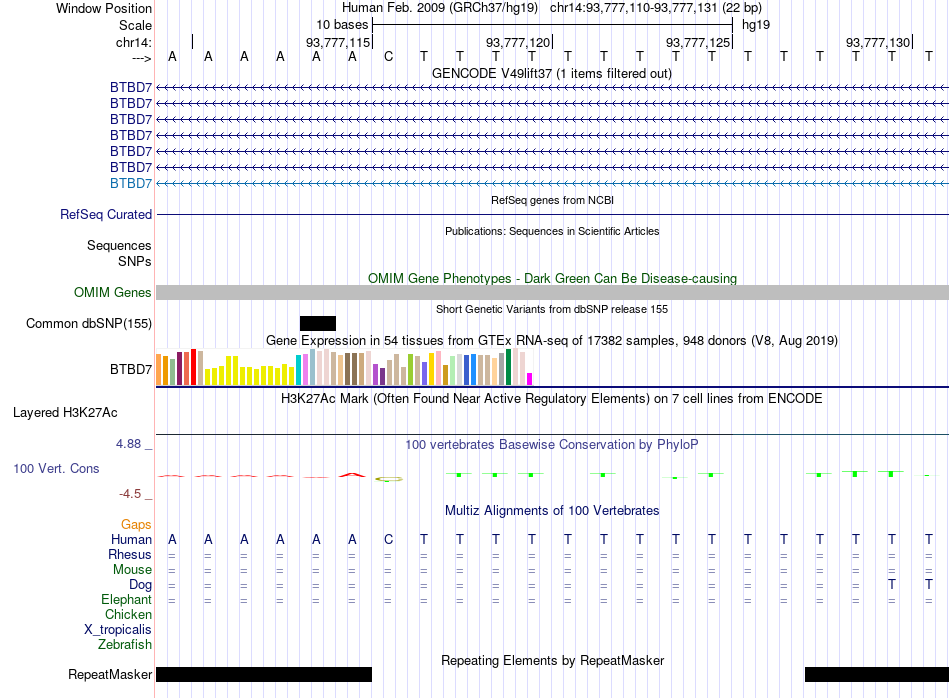Select the right black RepeatMasker block
This screenshot has height=698, width=950.
(x=877, y=674)
